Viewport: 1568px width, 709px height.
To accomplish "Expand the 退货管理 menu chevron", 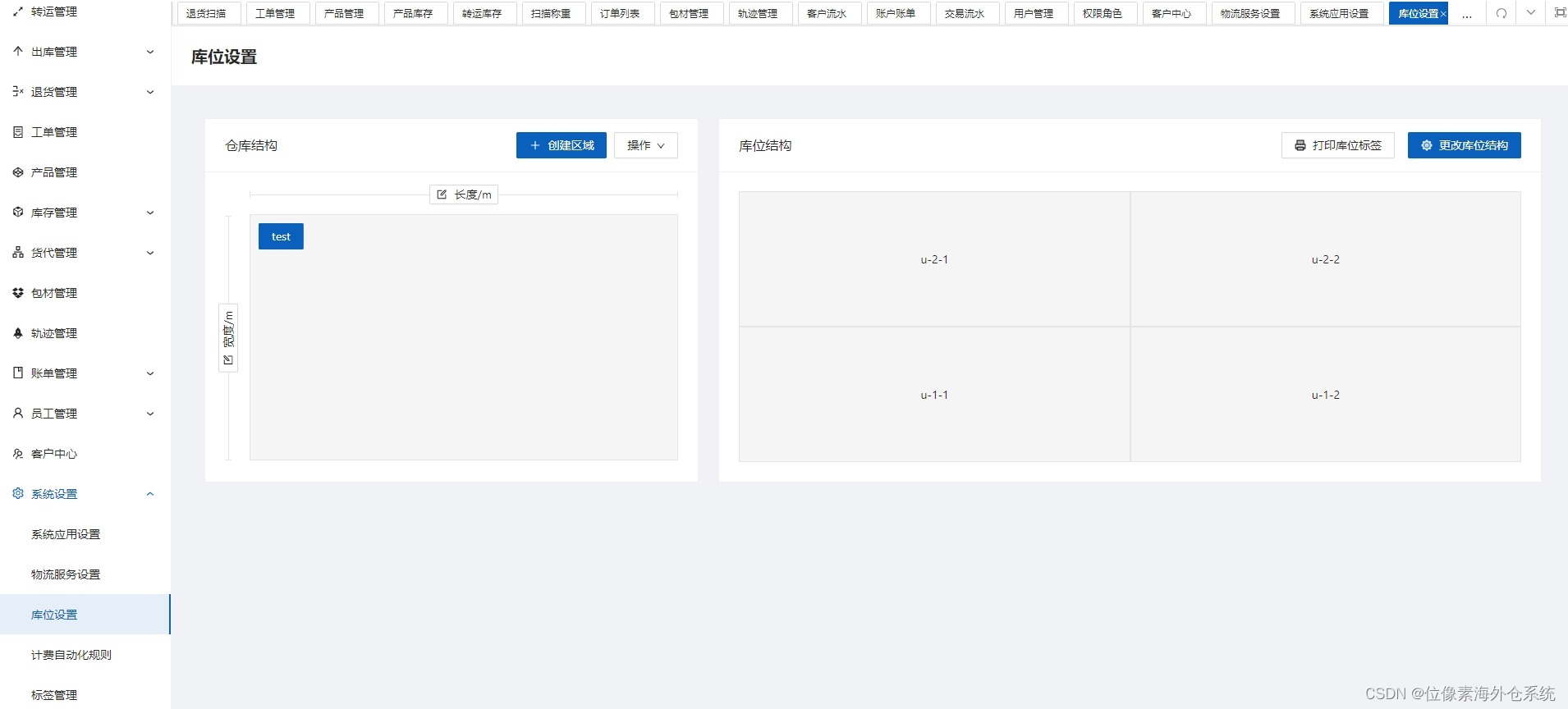I will click(x=150, y=92).
